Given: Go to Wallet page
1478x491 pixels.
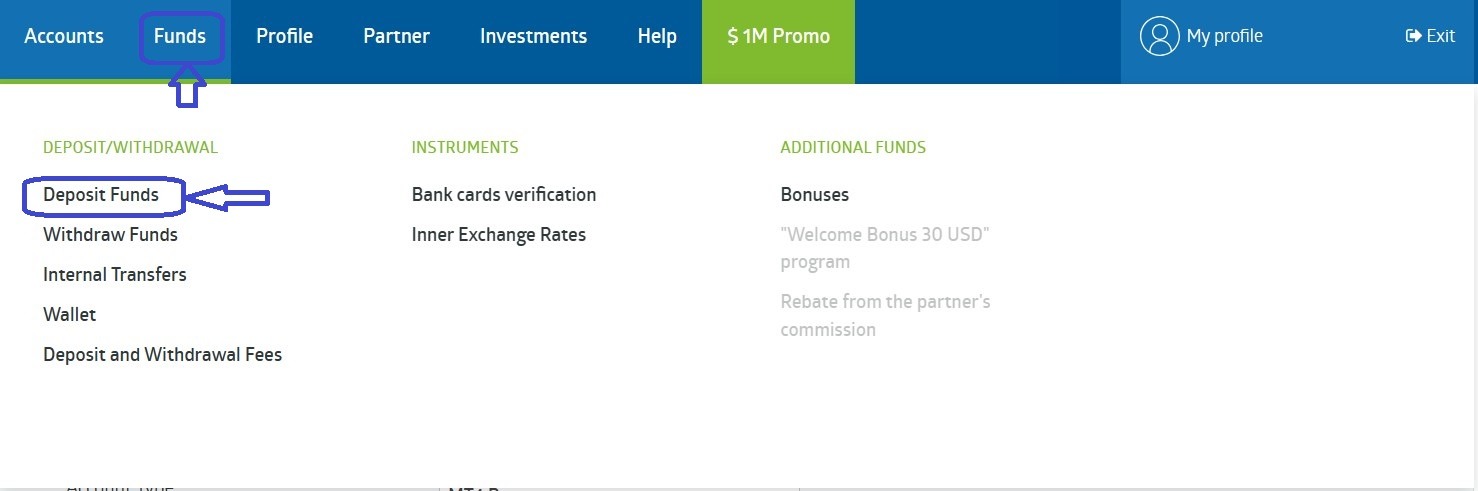Looking at the screenshot, I should click(x=70, y=315).
